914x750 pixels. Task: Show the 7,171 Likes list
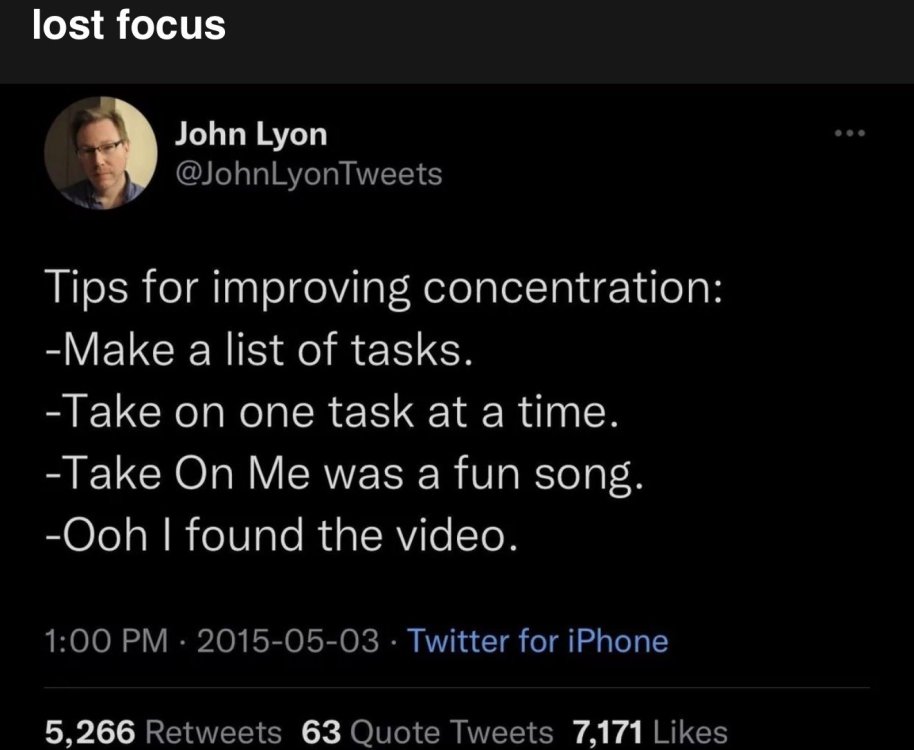click(650, 732)
